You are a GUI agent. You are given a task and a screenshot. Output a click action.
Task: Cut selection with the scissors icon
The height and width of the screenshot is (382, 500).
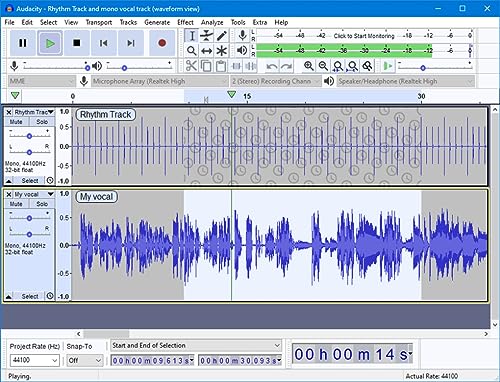pyautogui.click(x=191, y=66)
